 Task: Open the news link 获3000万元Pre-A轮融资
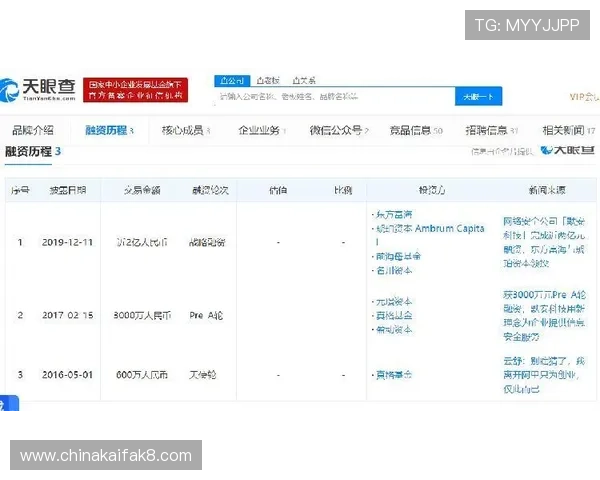(544, 316)
